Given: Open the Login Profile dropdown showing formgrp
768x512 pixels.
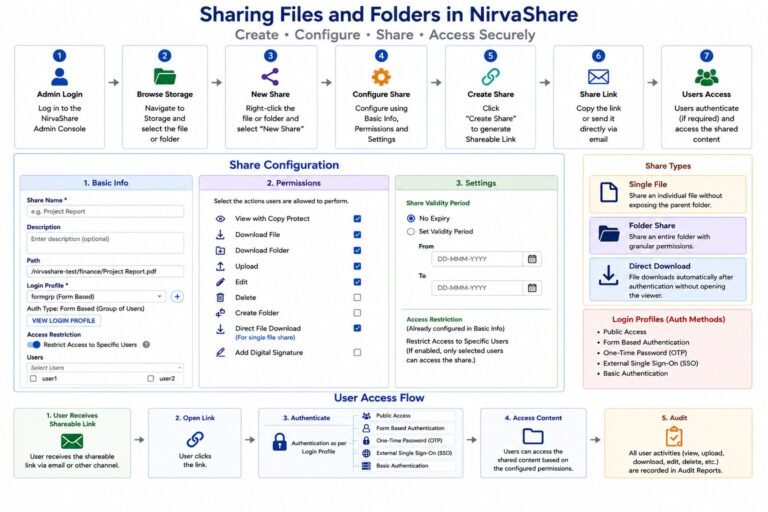Looking at the screenshot, I should click(x=96, y=296).
